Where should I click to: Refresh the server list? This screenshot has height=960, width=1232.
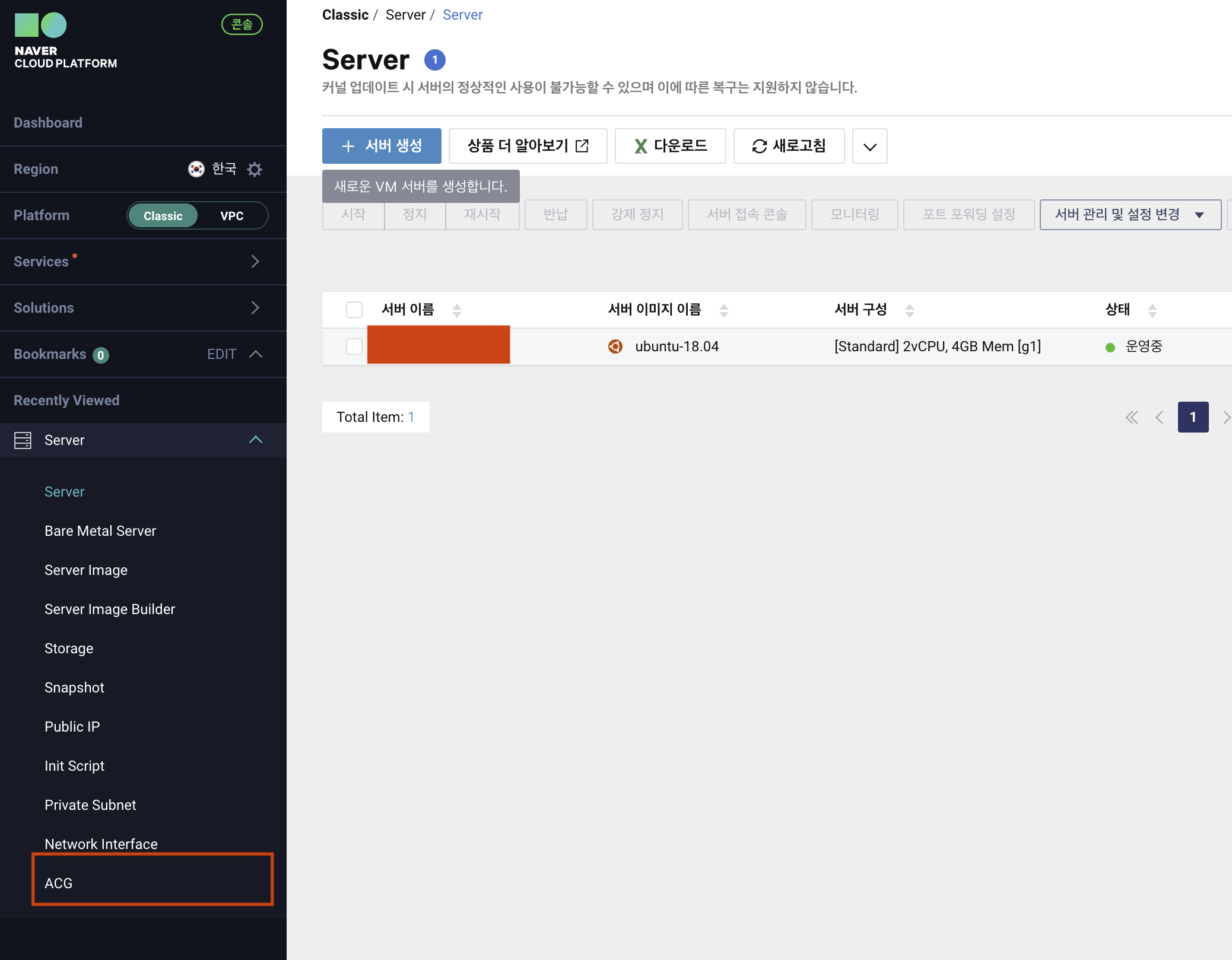click(789, 146)
